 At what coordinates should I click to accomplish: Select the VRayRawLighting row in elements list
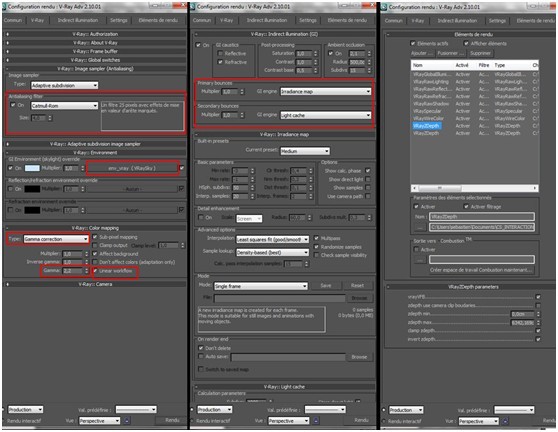475,82
